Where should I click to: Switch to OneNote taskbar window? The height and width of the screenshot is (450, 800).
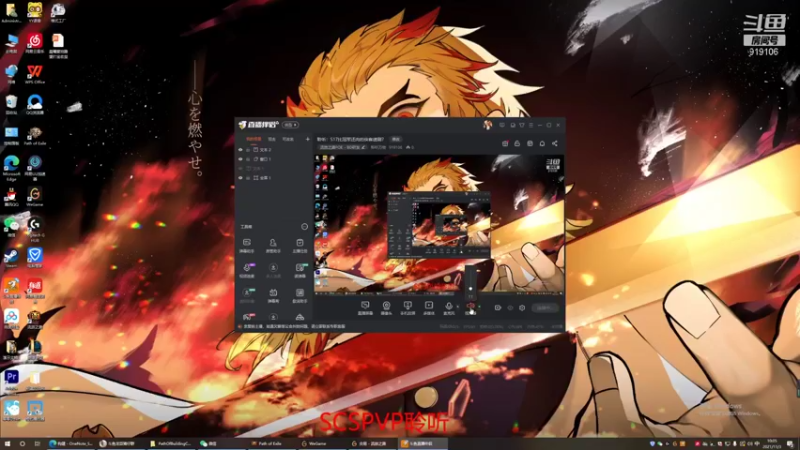[71, 443]
